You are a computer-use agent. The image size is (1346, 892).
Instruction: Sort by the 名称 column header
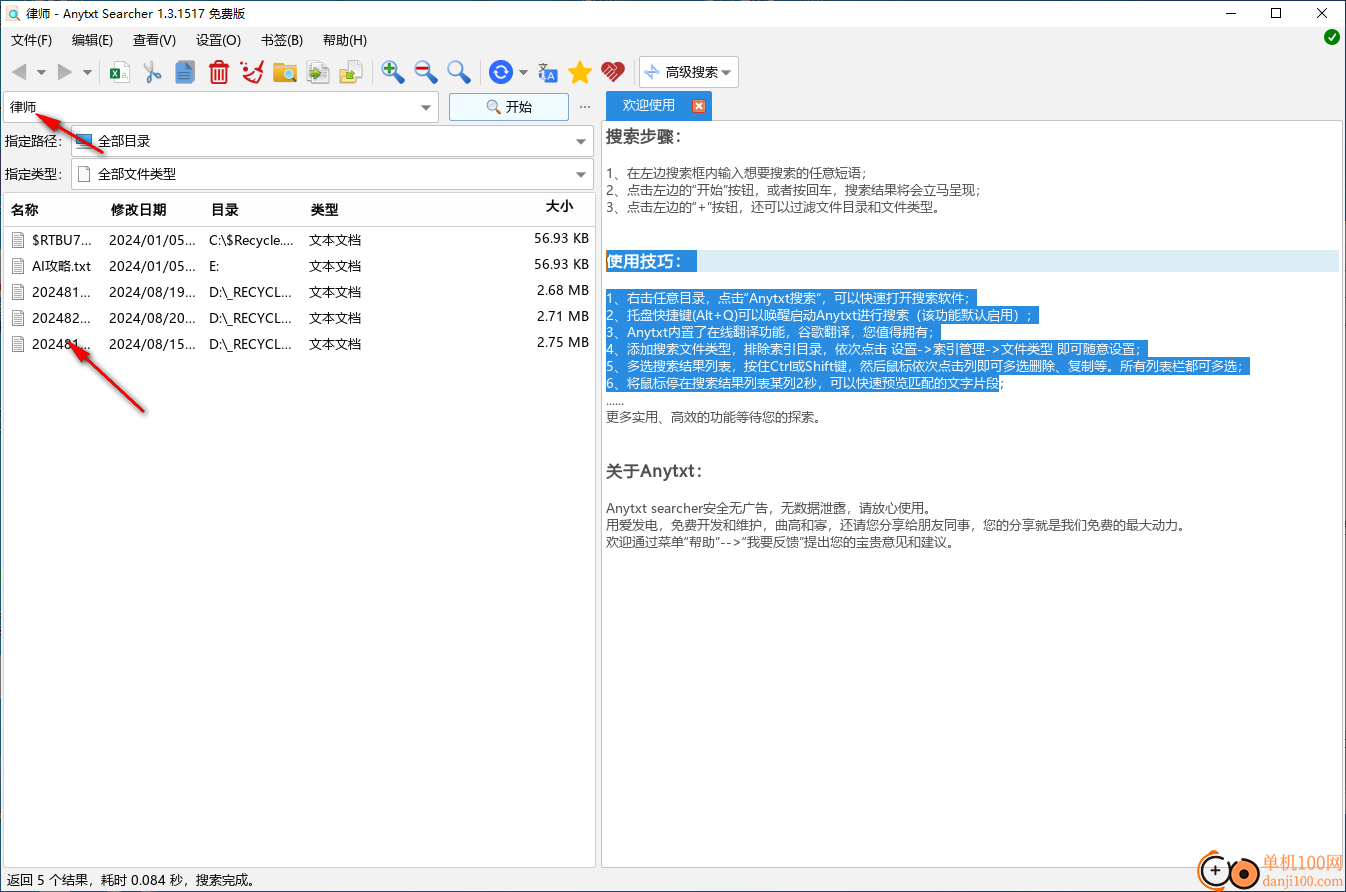point(25,210)
